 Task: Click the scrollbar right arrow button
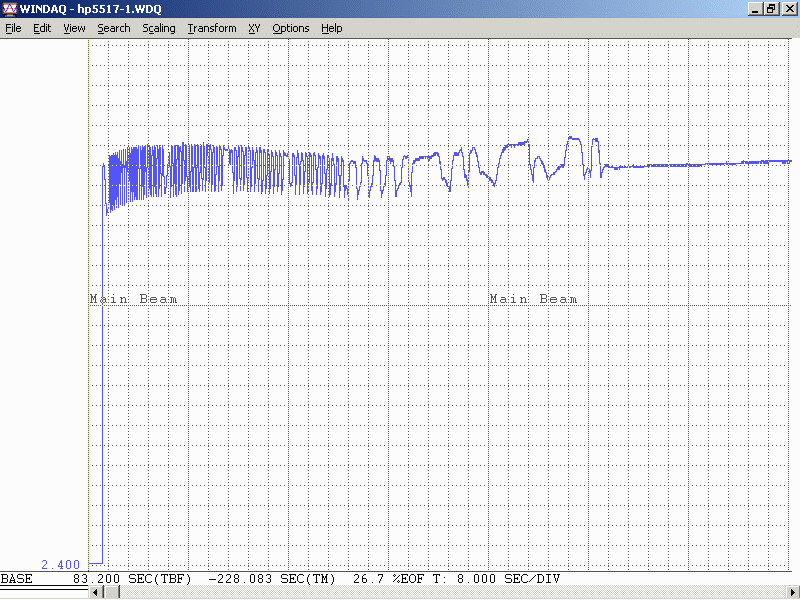pyautogui.click(x=793, y=593)
